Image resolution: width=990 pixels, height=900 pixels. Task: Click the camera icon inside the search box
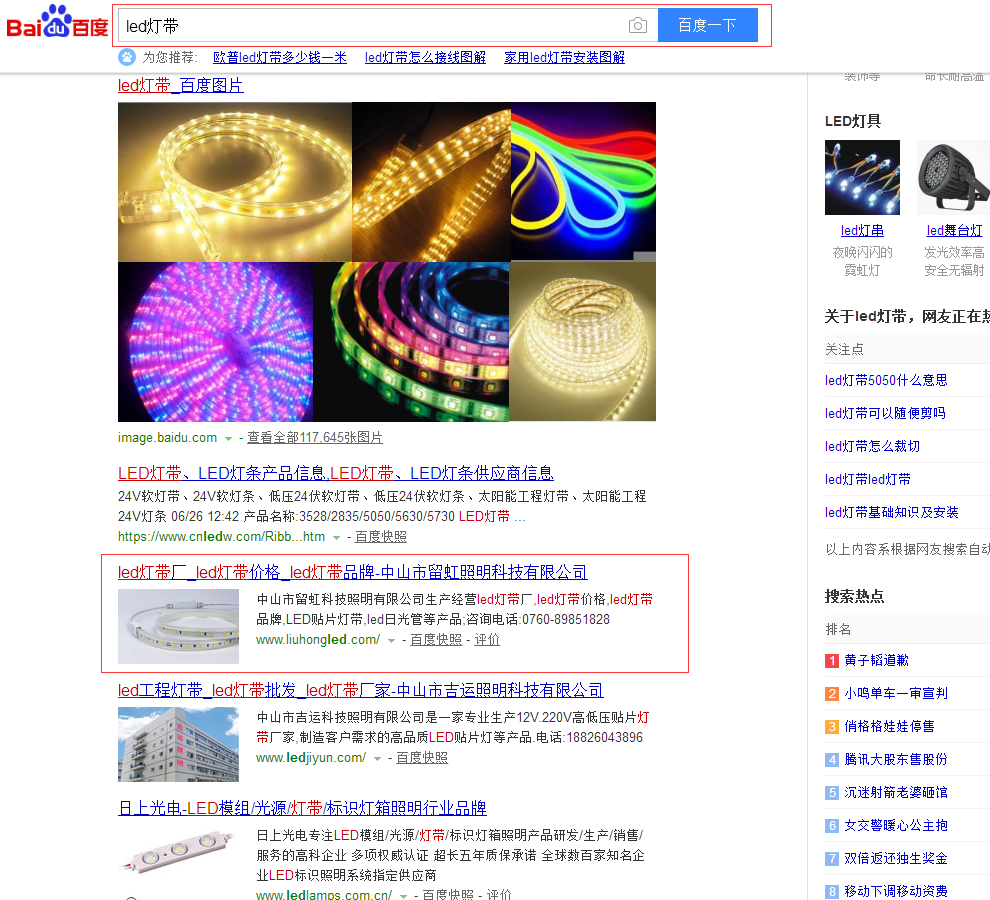pyautogui.click(x=637, y=25)
